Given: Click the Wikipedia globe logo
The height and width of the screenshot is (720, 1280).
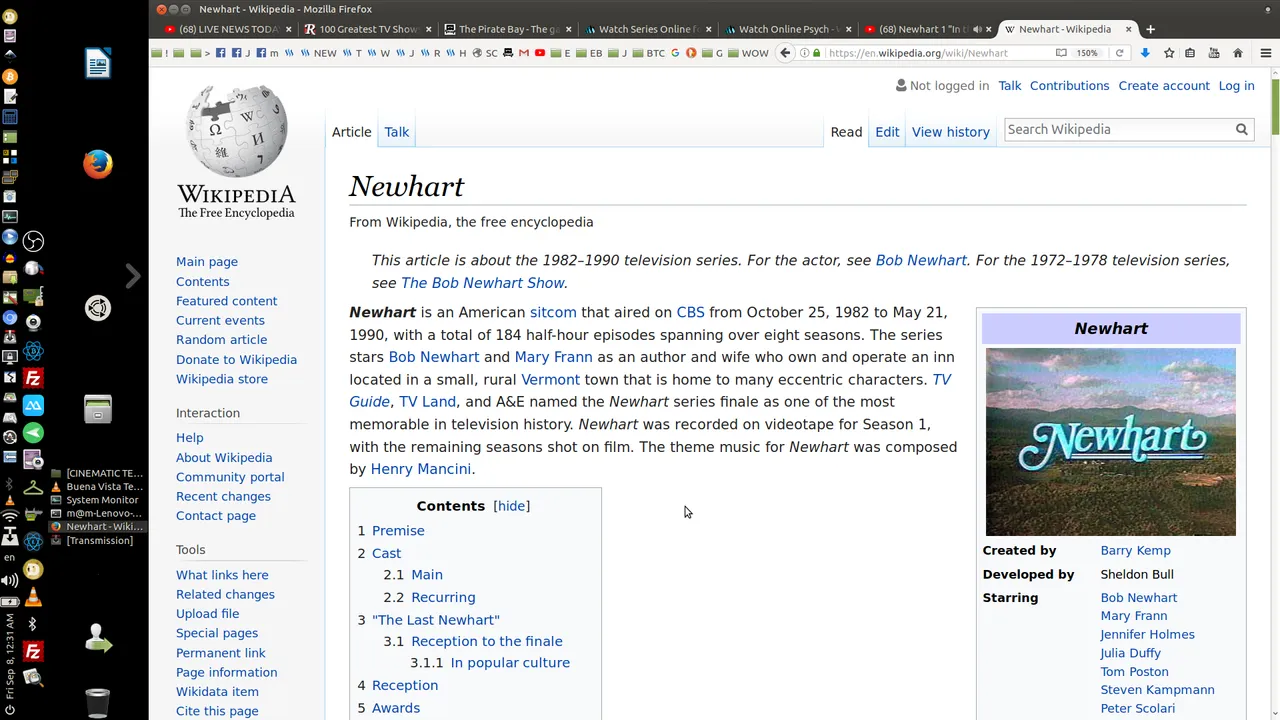Looking at the screenshot, I should click(x=237, y=131).
